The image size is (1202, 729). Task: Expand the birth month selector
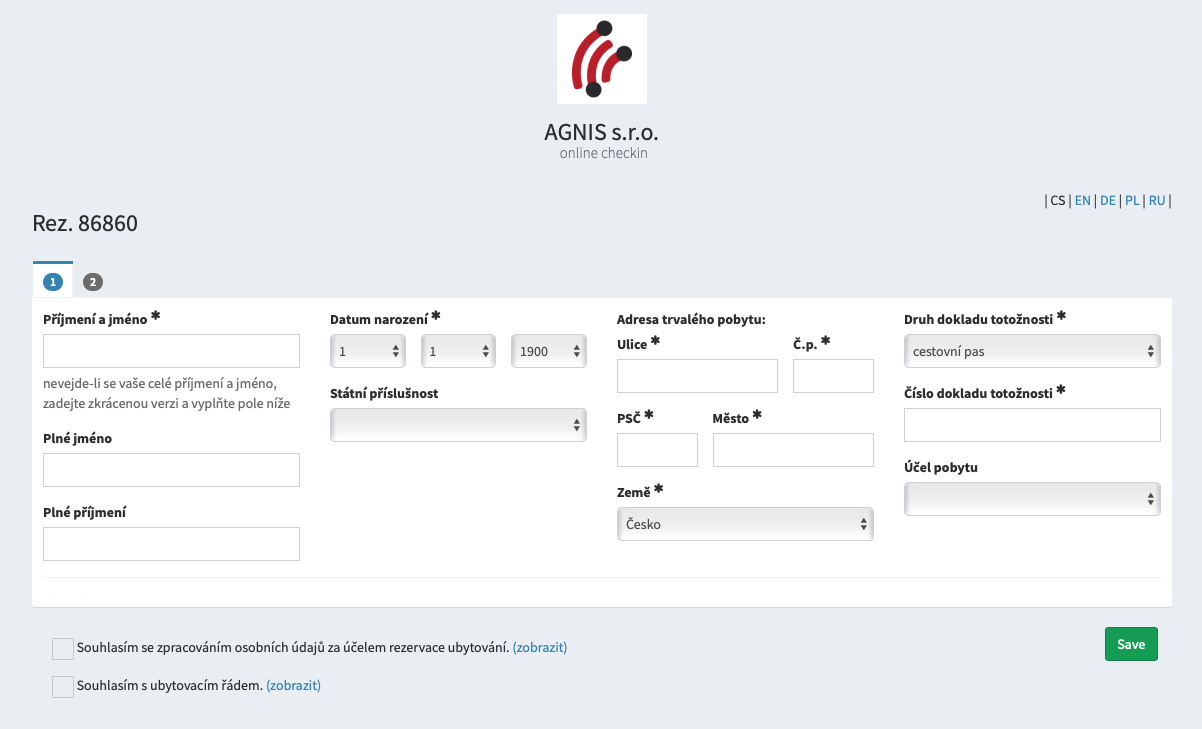pos(458,351)
